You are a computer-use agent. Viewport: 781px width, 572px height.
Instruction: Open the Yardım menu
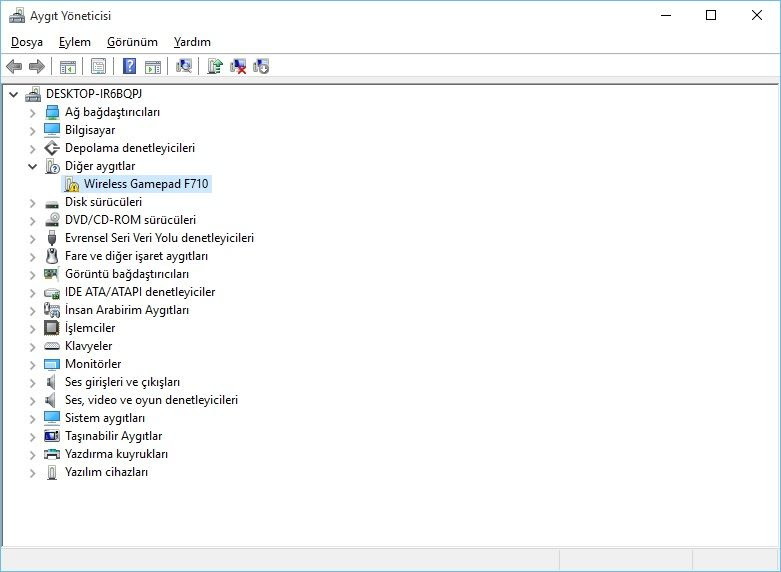tap(192, 42)
